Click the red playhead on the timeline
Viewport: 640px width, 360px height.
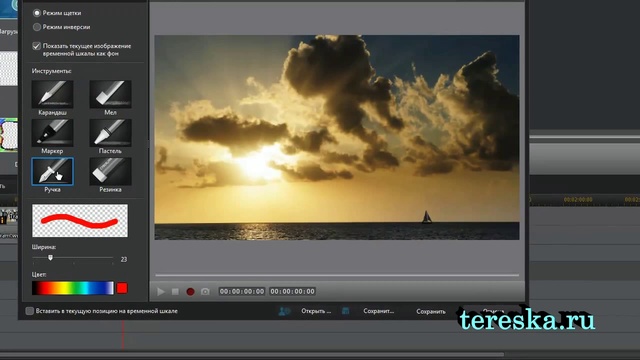pos(123,335)
